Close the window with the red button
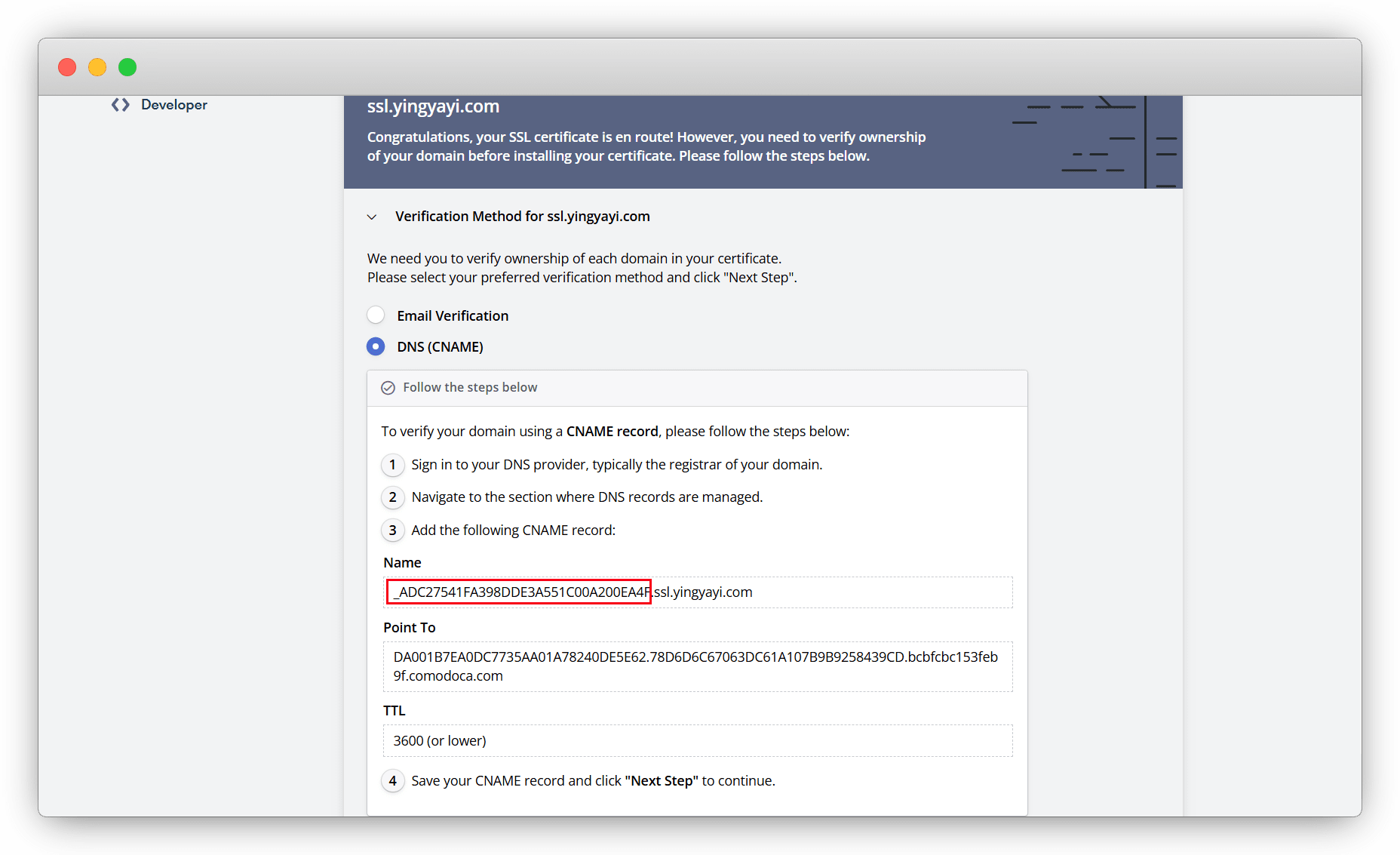The height and width of the screenshot is (855, 1400). click(x=67, y=67)
